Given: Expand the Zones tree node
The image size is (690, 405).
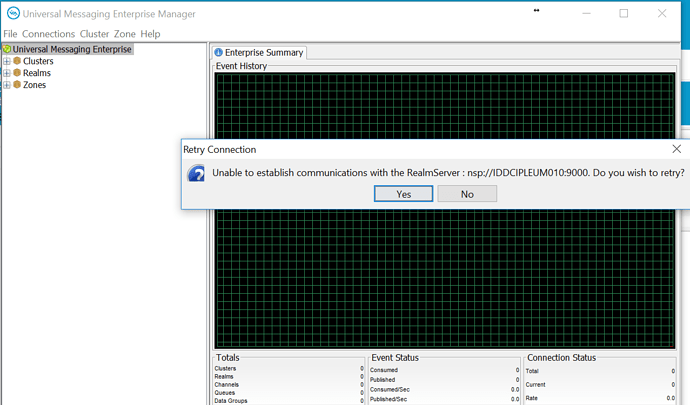Looking at the screenshot, I should click(x=7, y=85).
